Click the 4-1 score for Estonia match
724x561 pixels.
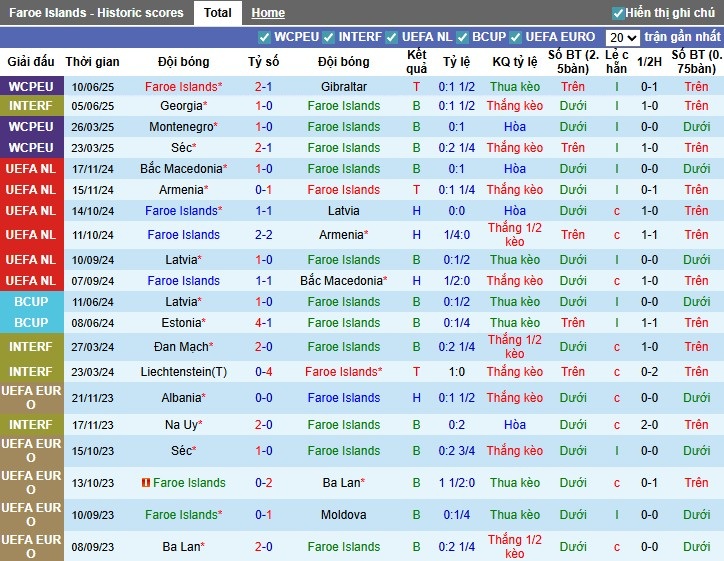pos(264,322)
